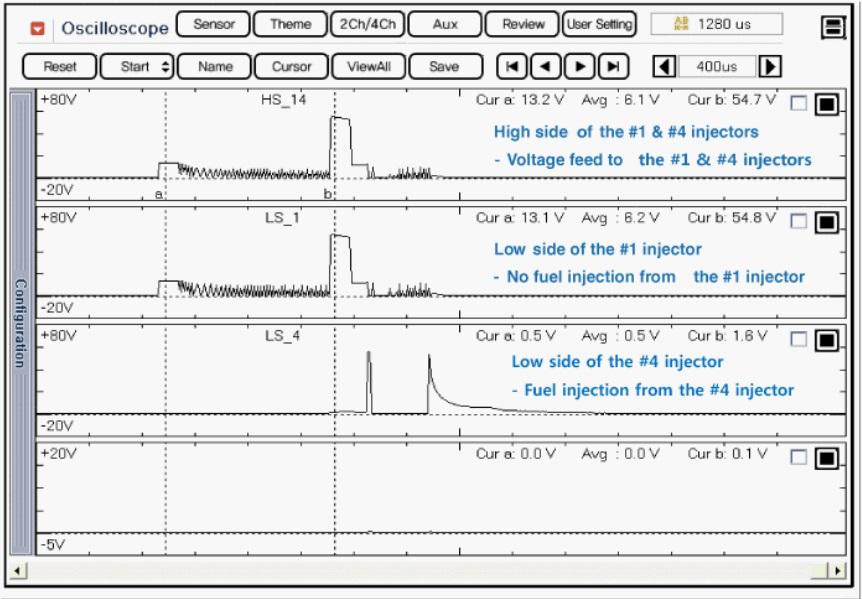
Task: Click the horizontal scrollbar right arrow
Action: coord(837,570)
